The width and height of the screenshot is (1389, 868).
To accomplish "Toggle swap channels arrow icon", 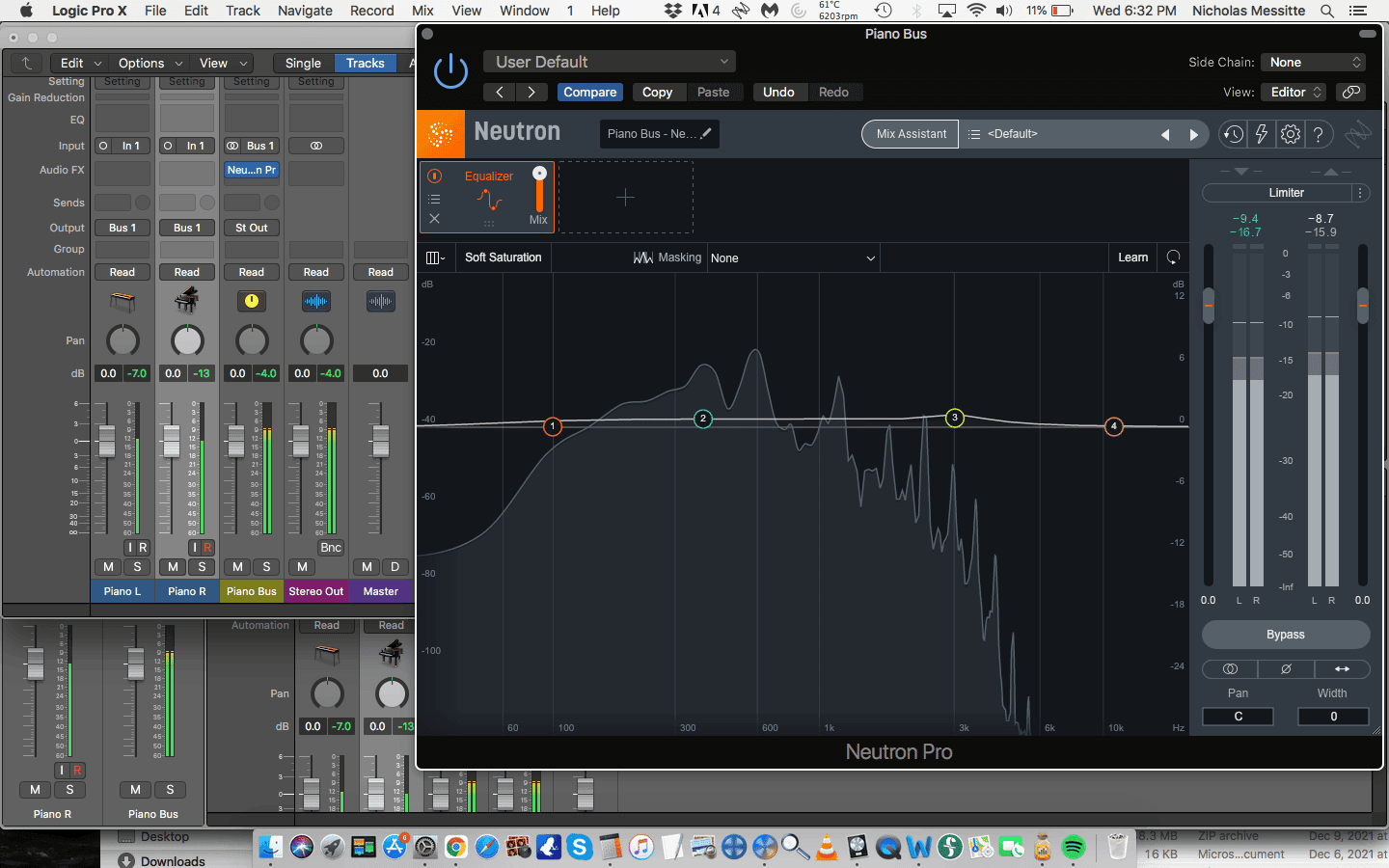I will [x=1342, y=668].
